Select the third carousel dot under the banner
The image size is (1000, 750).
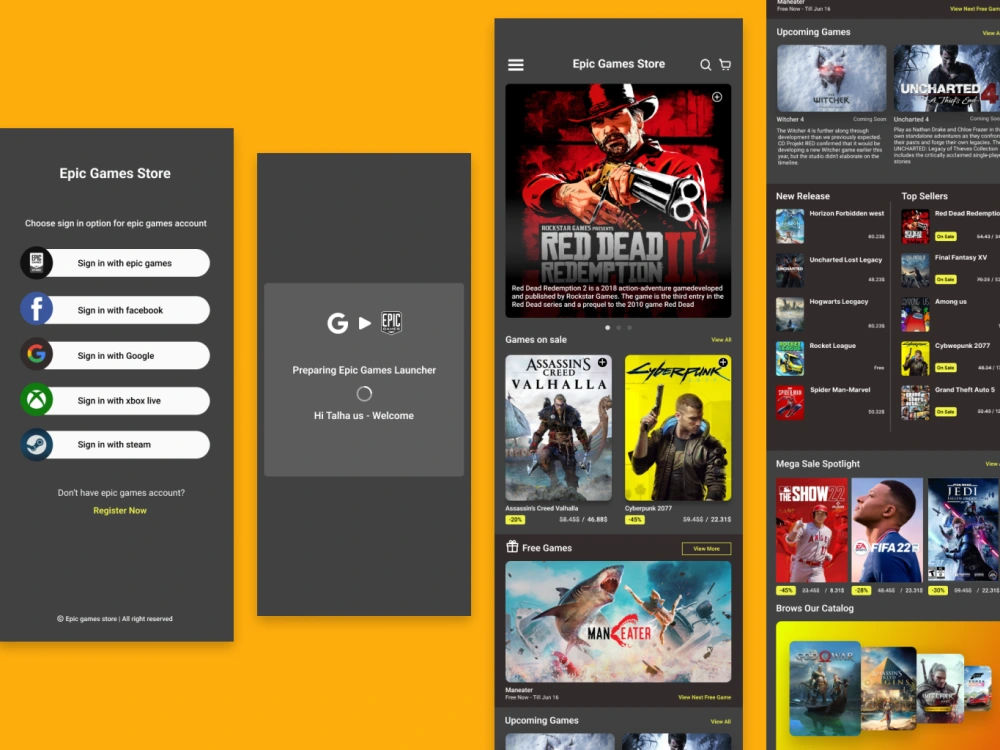click(629, 328)
